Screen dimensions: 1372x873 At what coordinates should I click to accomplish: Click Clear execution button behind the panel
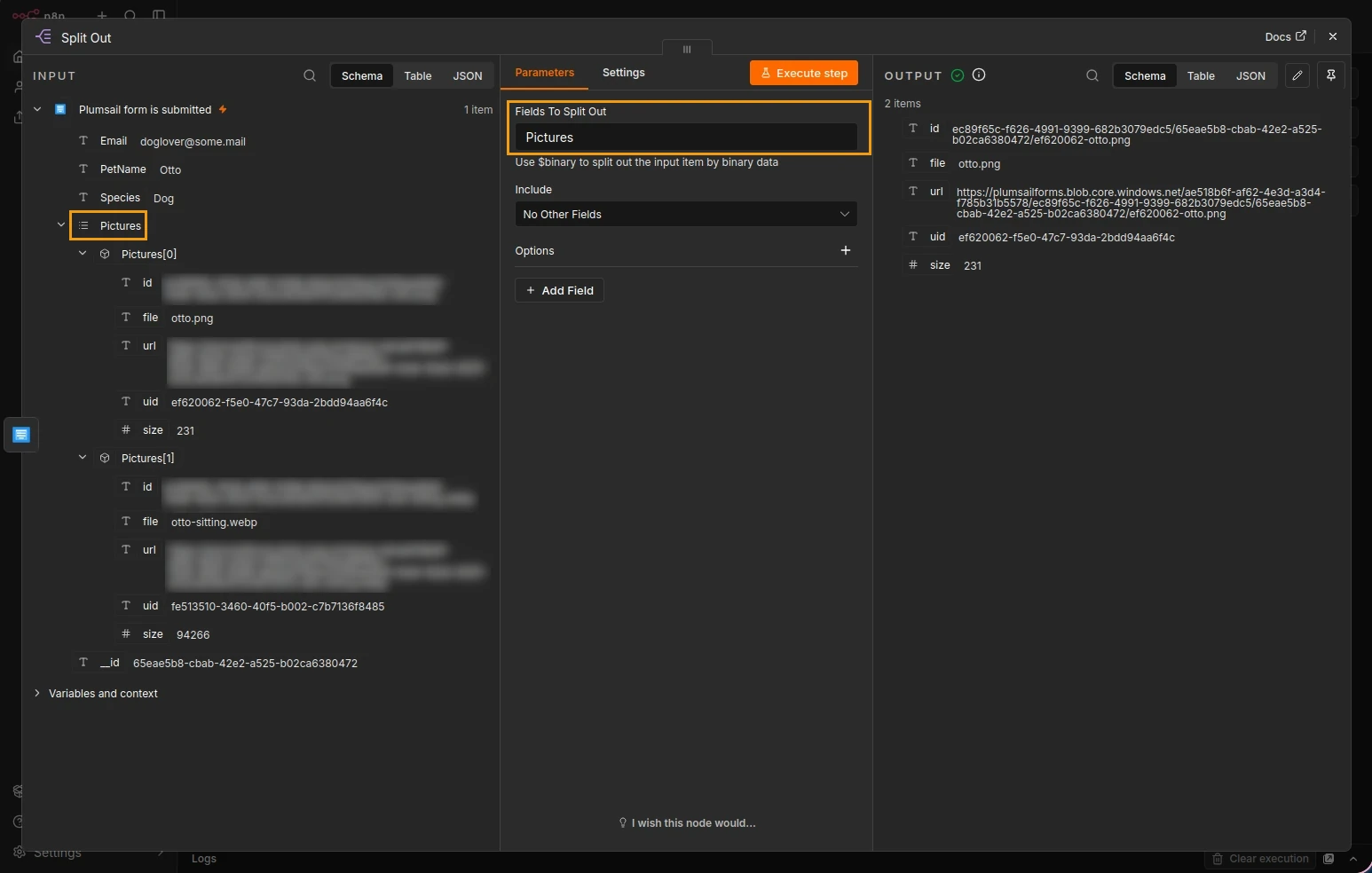1260,859
